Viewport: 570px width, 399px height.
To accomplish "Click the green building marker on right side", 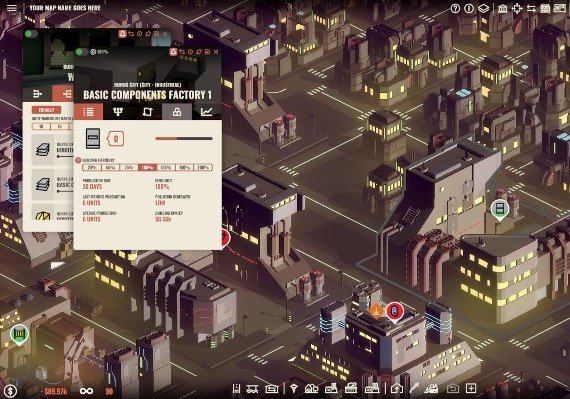I will (500, 210).
